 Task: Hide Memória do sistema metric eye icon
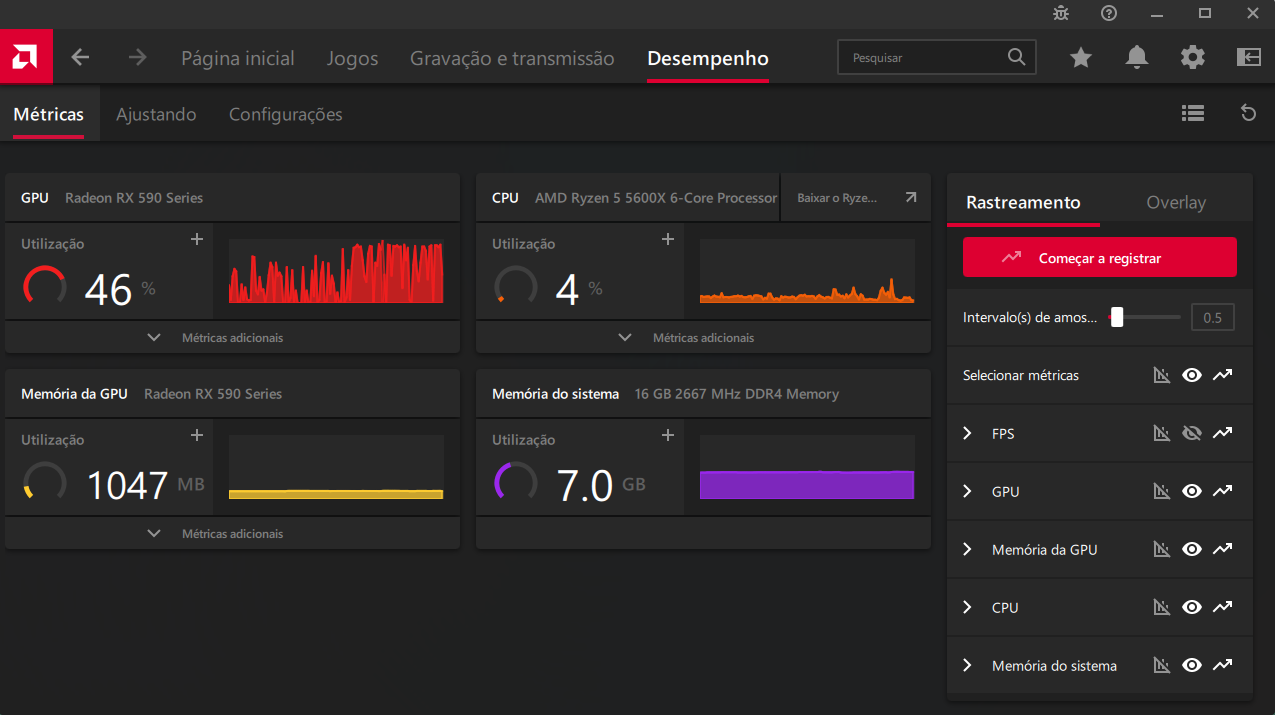1191,666
